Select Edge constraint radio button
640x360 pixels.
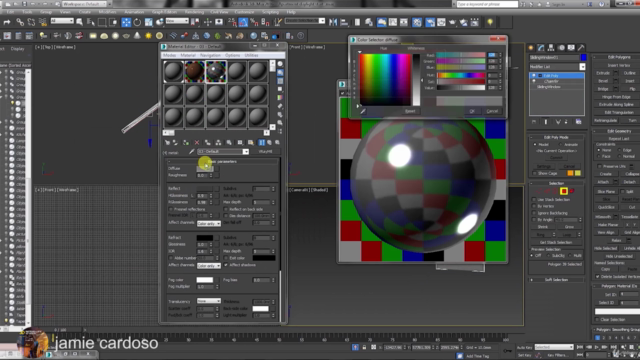click(x=620, y=150)
